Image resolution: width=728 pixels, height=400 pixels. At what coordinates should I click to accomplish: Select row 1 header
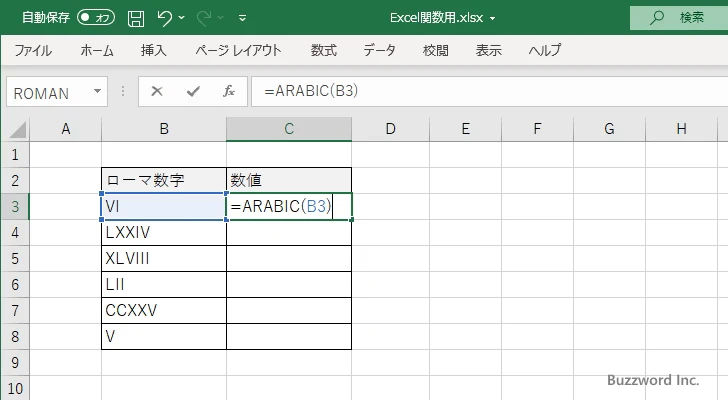(x=15, y=155)
